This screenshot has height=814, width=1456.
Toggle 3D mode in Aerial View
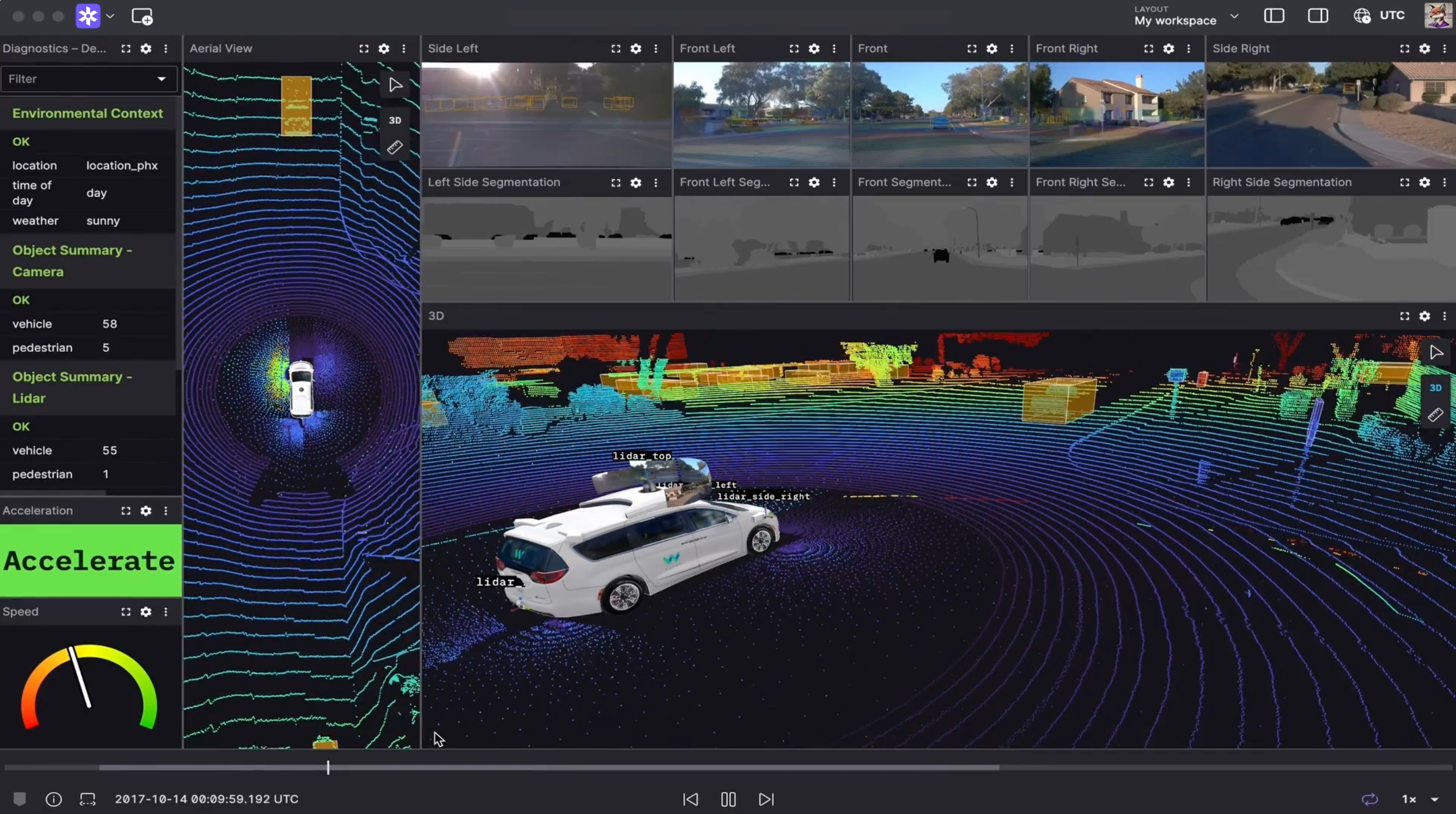point(395,120)
